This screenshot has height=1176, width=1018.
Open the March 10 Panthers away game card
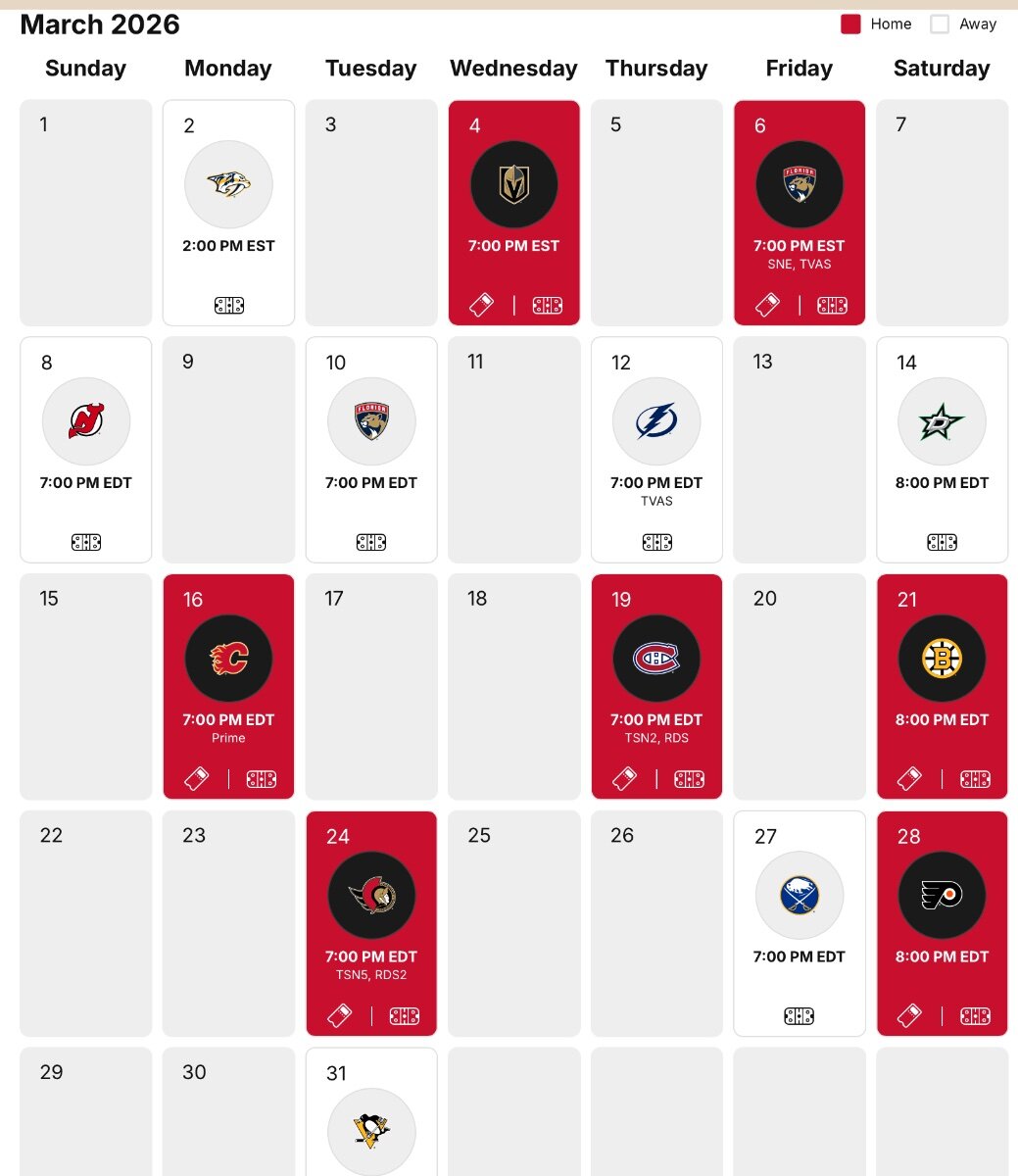click(x=371, y=450)
